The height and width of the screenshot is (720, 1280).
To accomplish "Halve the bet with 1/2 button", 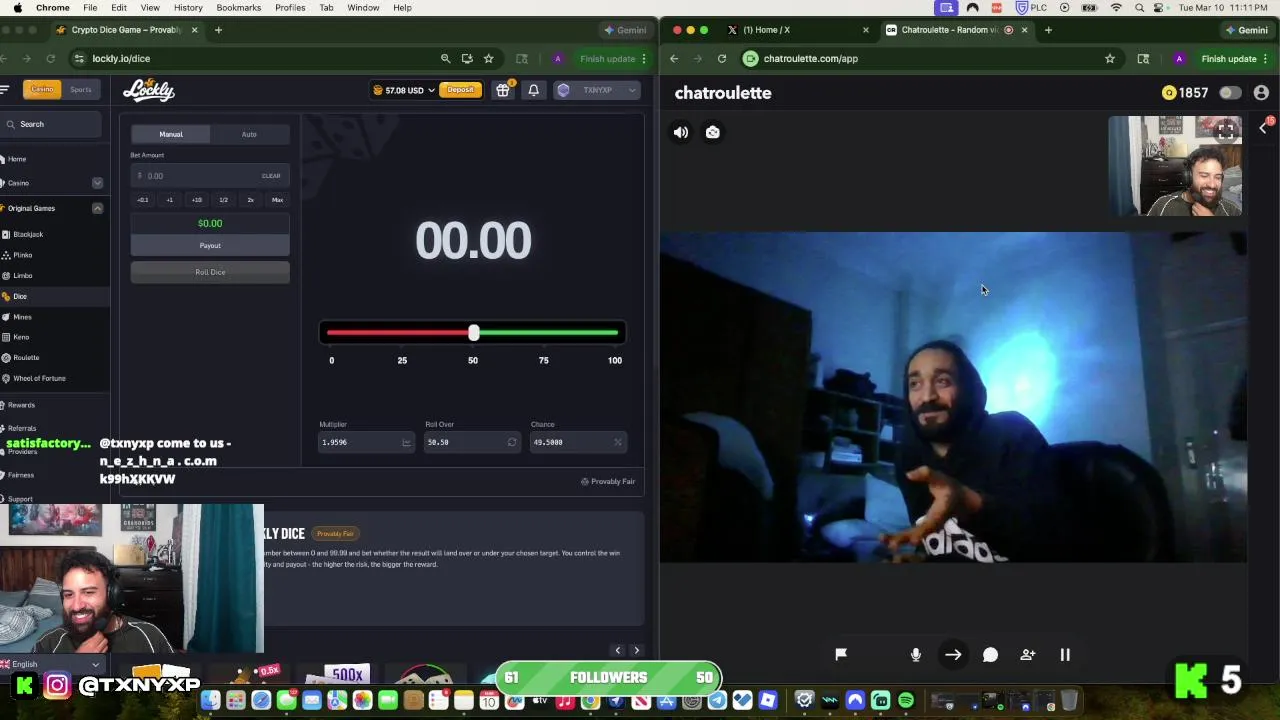I will [x=223, y=200].
